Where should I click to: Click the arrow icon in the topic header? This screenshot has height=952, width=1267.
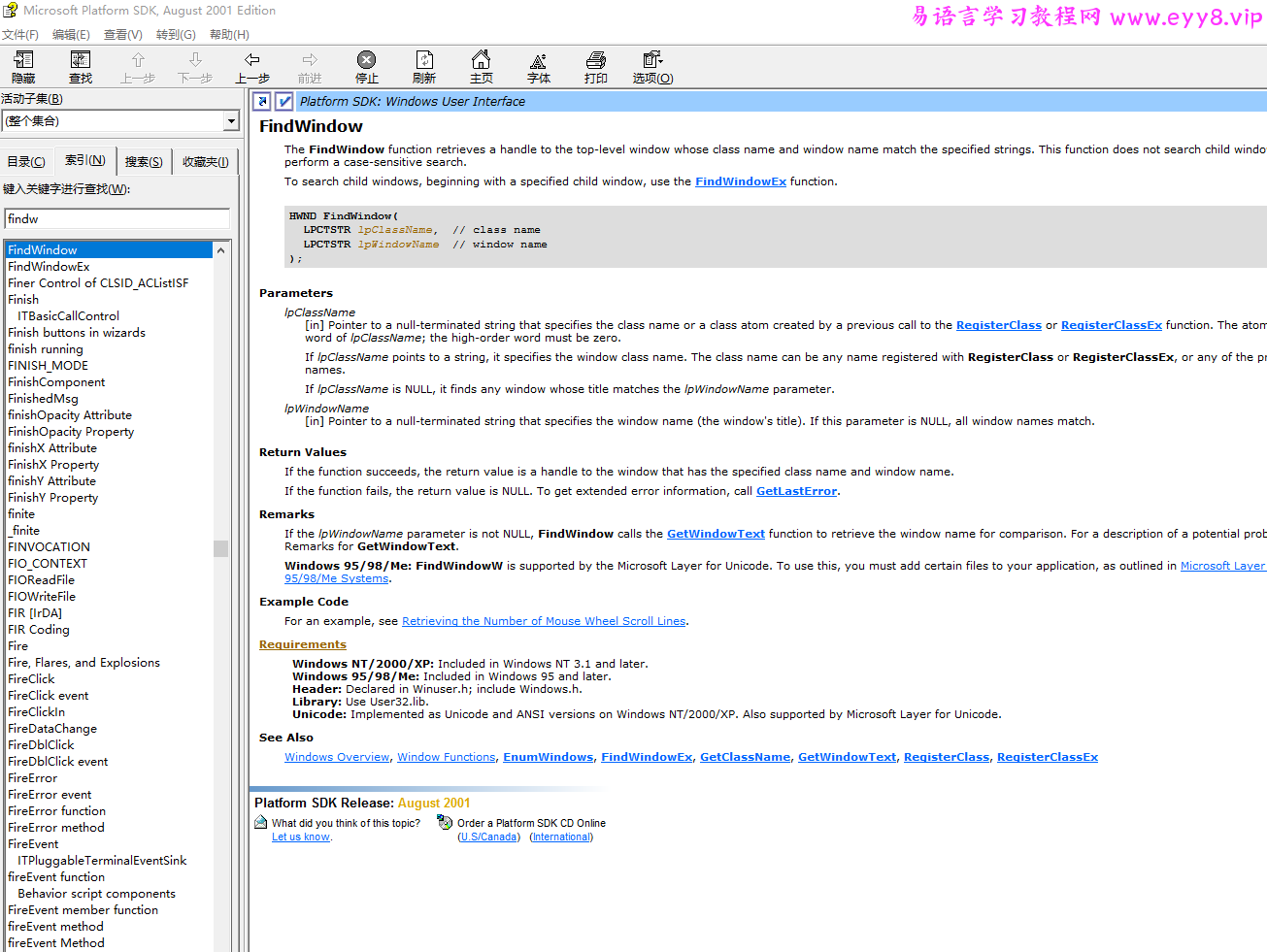pos(261,101)
